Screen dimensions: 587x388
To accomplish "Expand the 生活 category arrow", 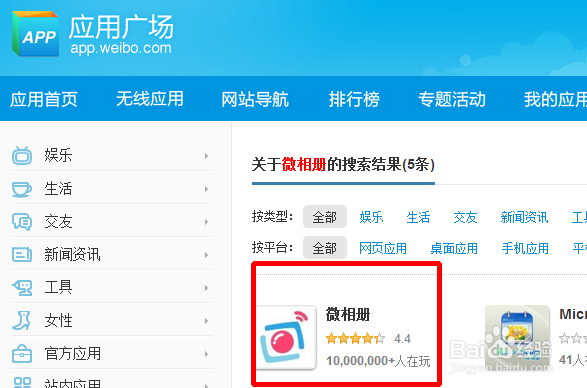I will tap(206, 189).
